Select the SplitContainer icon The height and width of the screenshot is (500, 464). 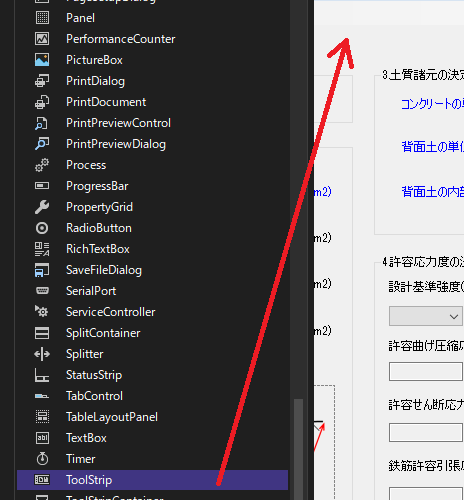(42, 333)
